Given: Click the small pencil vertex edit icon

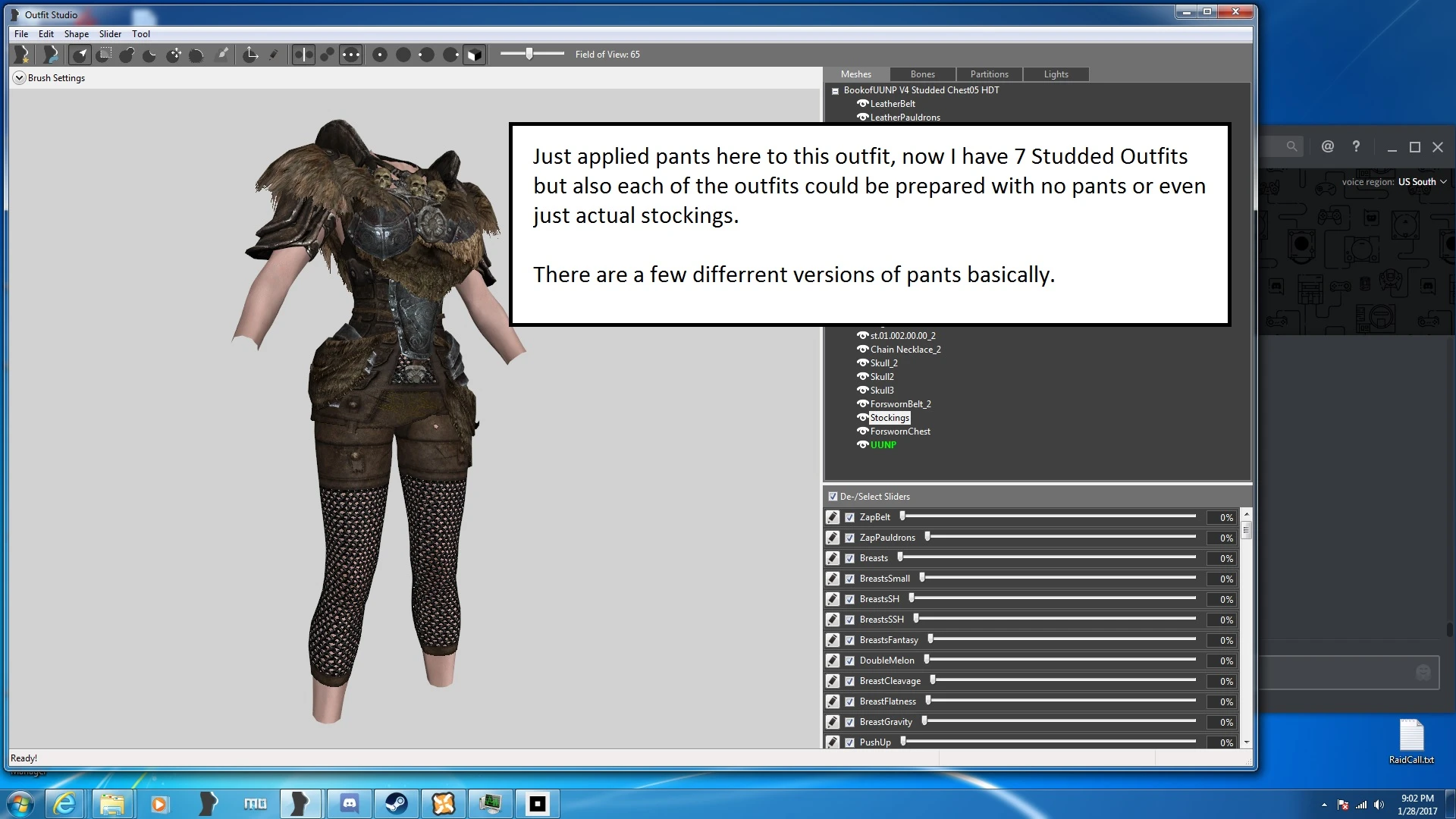Looking at the screenshot, I should coord(274,55).
